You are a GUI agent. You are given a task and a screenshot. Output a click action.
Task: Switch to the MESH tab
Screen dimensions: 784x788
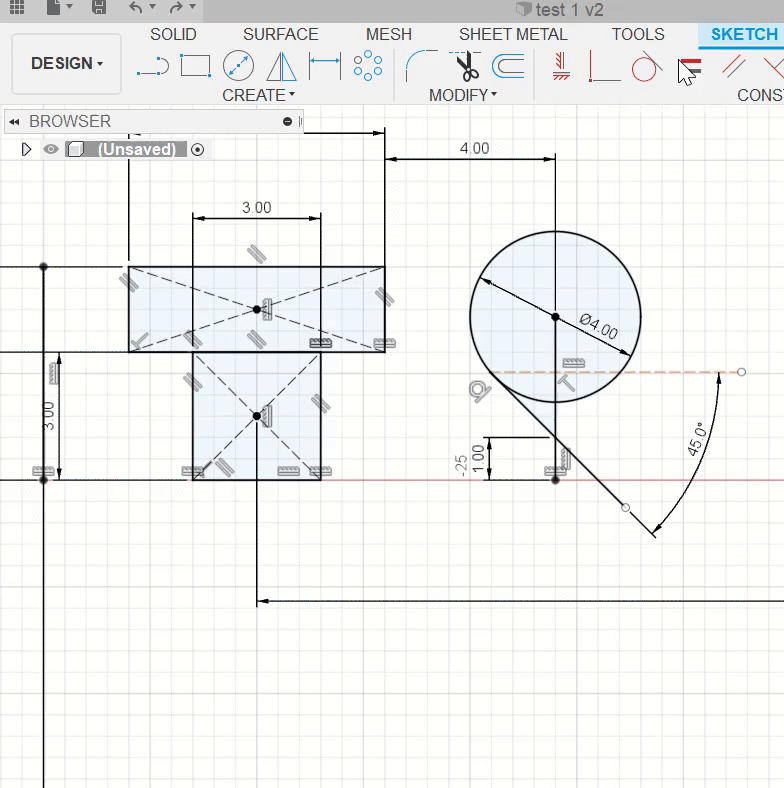[389, 34]
